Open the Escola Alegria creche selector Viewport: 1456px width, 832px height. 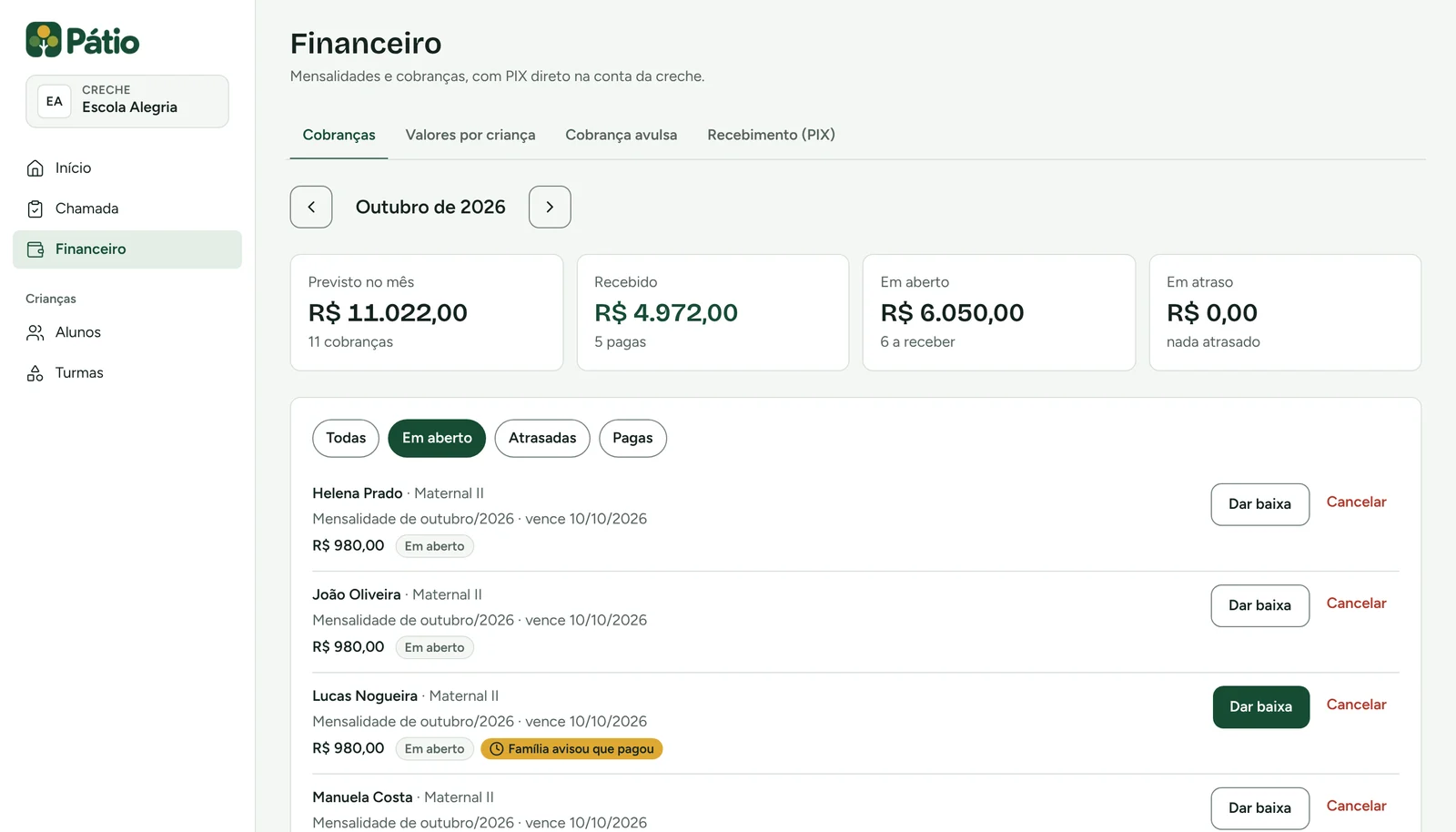pos(127,101)
